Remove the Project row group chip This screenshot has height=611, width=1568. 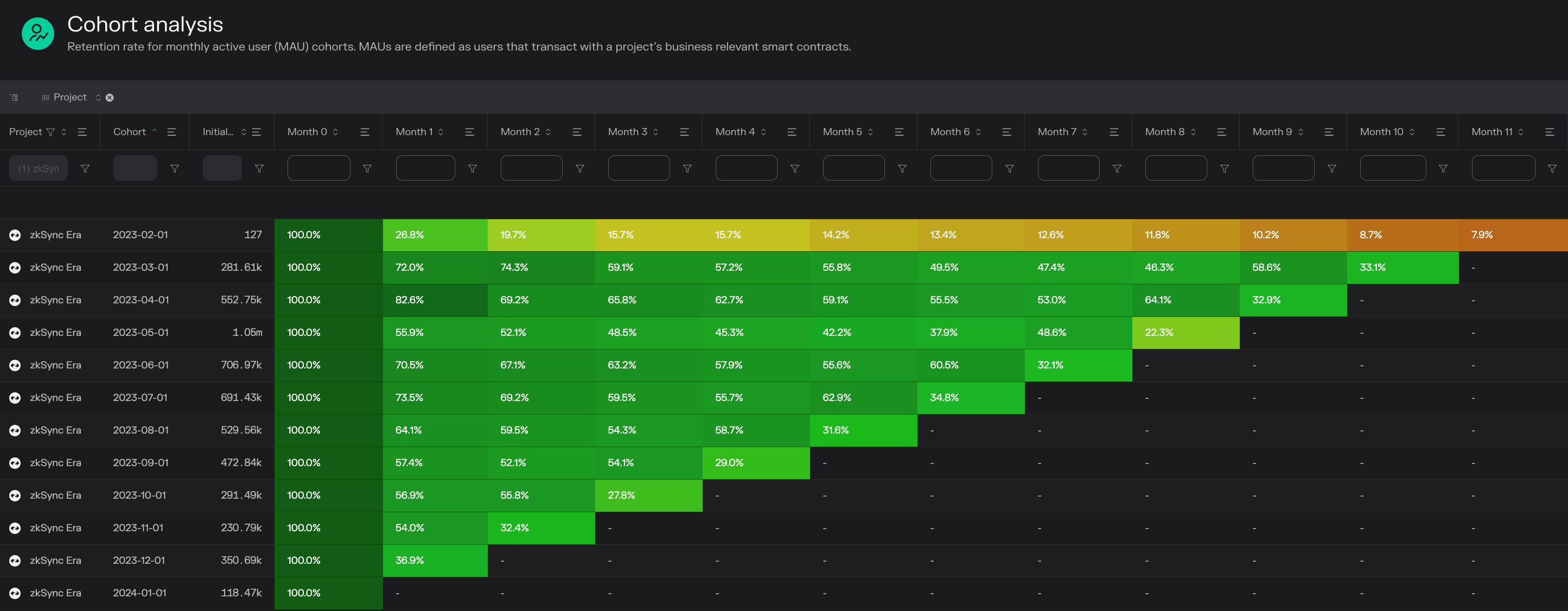[110, 97]
